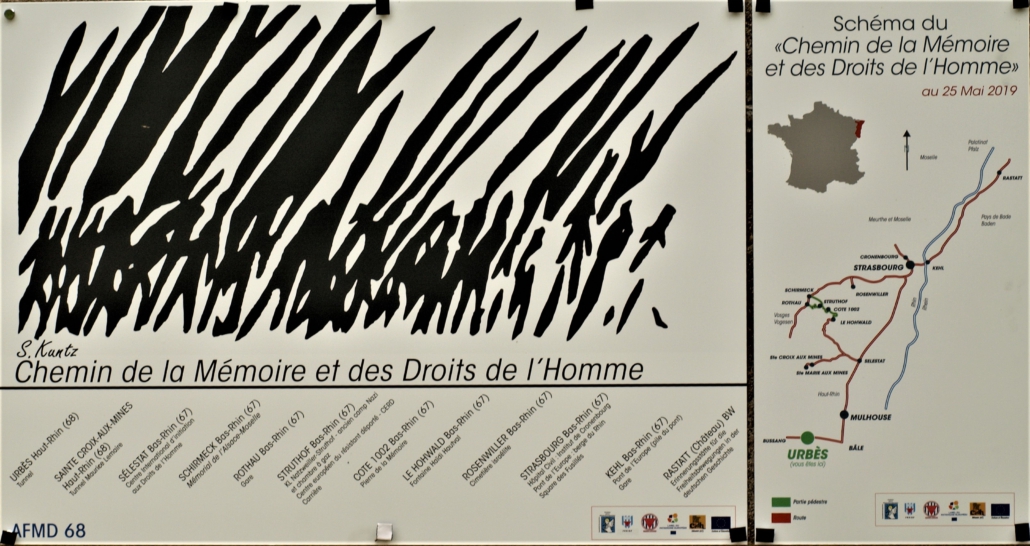This screenshot has height=546, width=1030.
Task: Click the angel logo in the map panel's logo strip
Action: [x=891, y=511]
